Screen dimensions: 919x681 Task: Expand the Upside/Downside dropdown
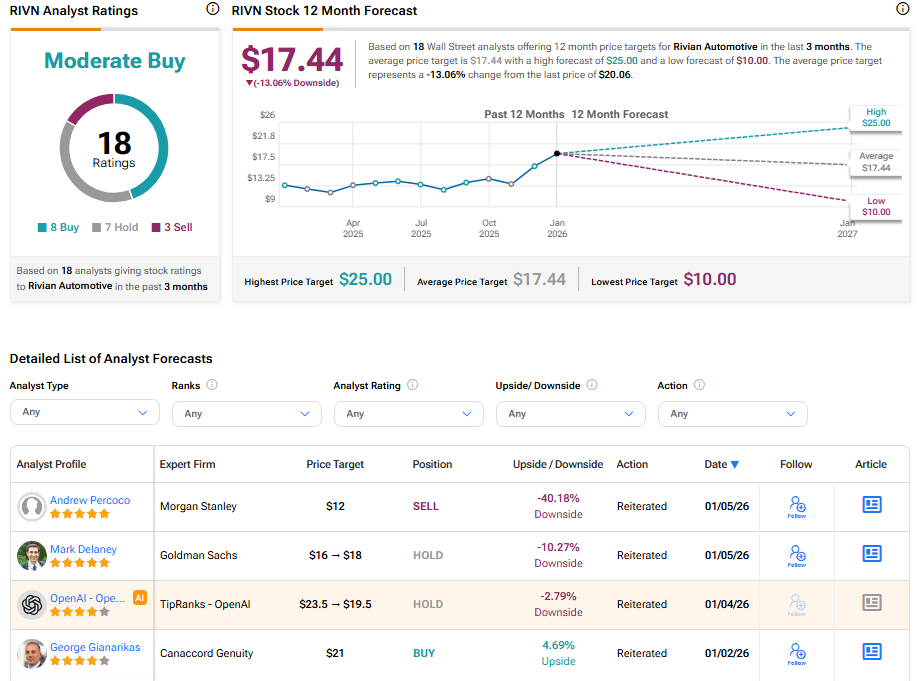(570, 414)
